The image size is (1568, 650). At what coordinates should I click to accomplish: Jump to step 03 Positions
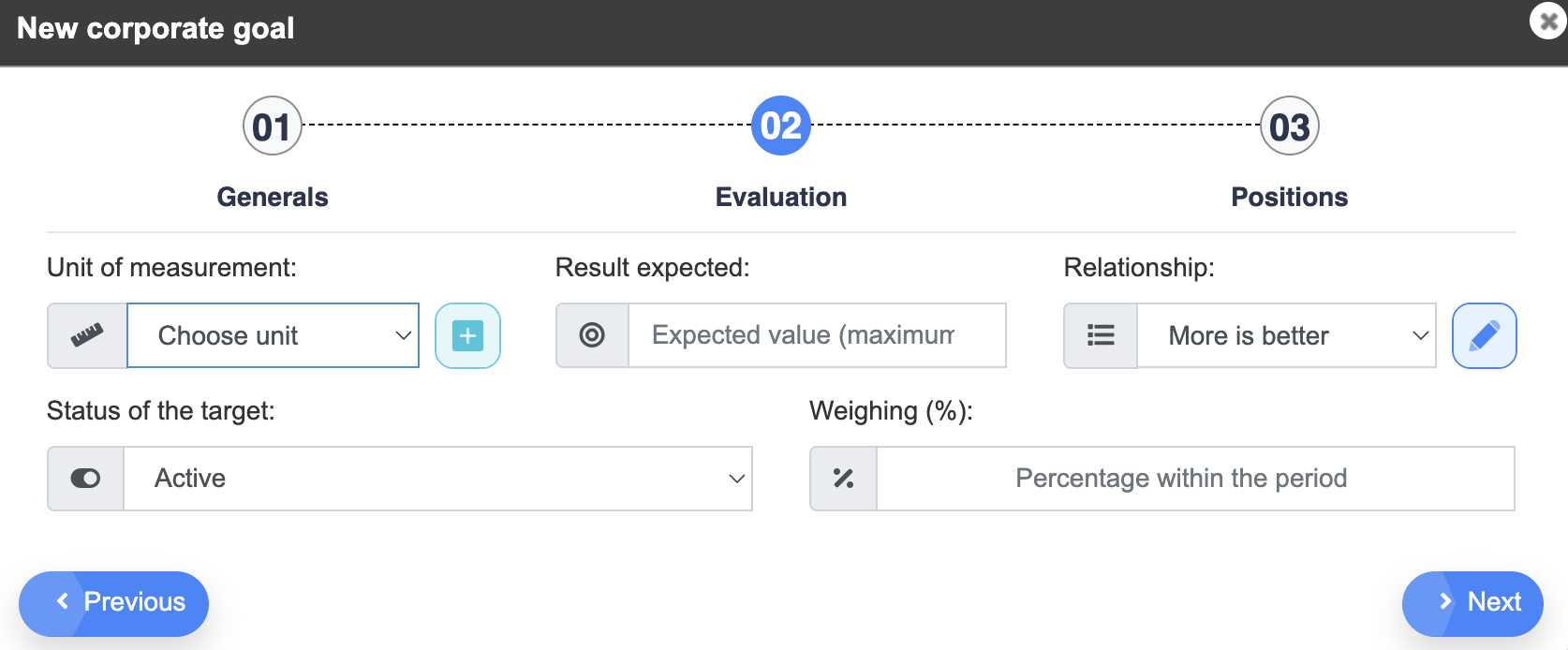coord(1290,126)
